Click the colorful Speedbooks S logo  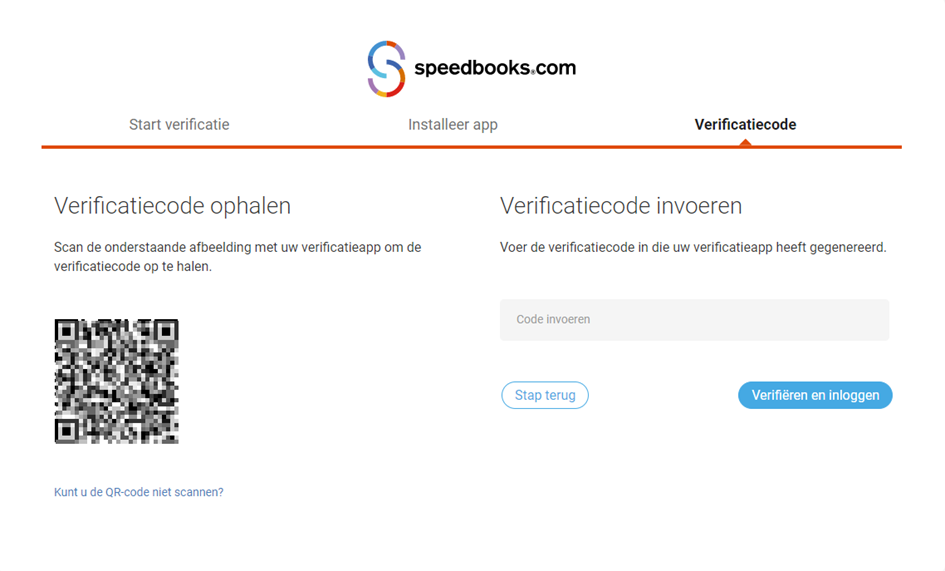point(386,69)
